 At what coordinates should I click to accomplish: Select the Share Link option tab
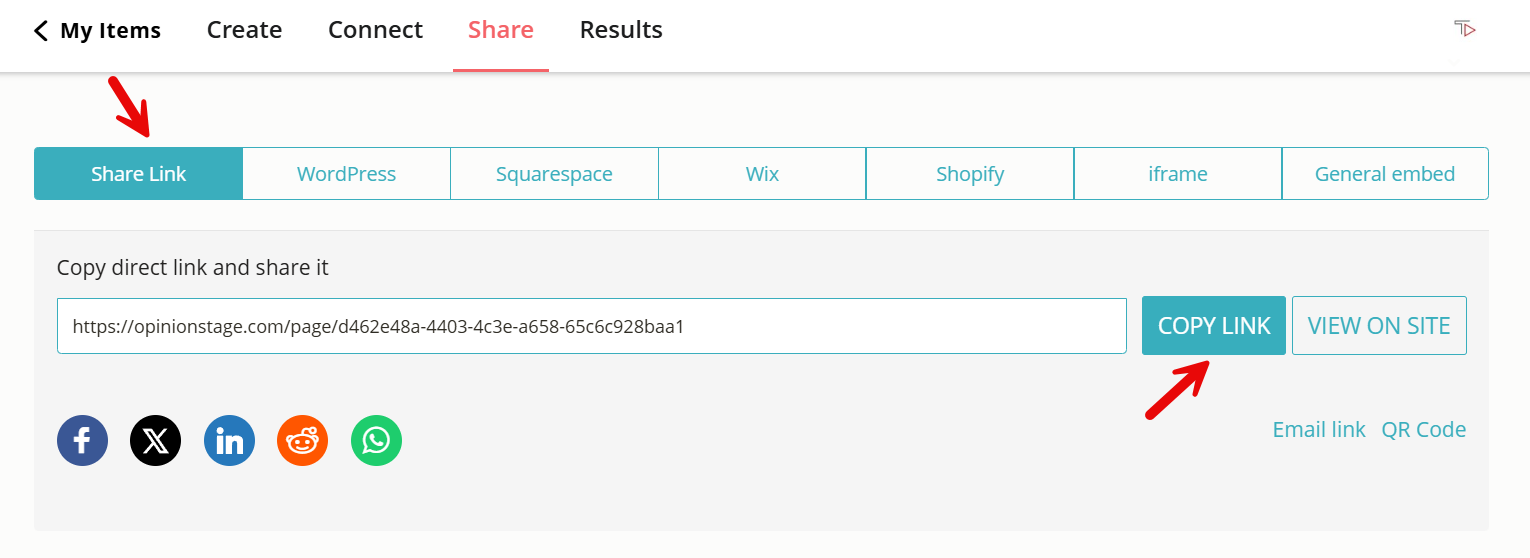click(138, 174)
